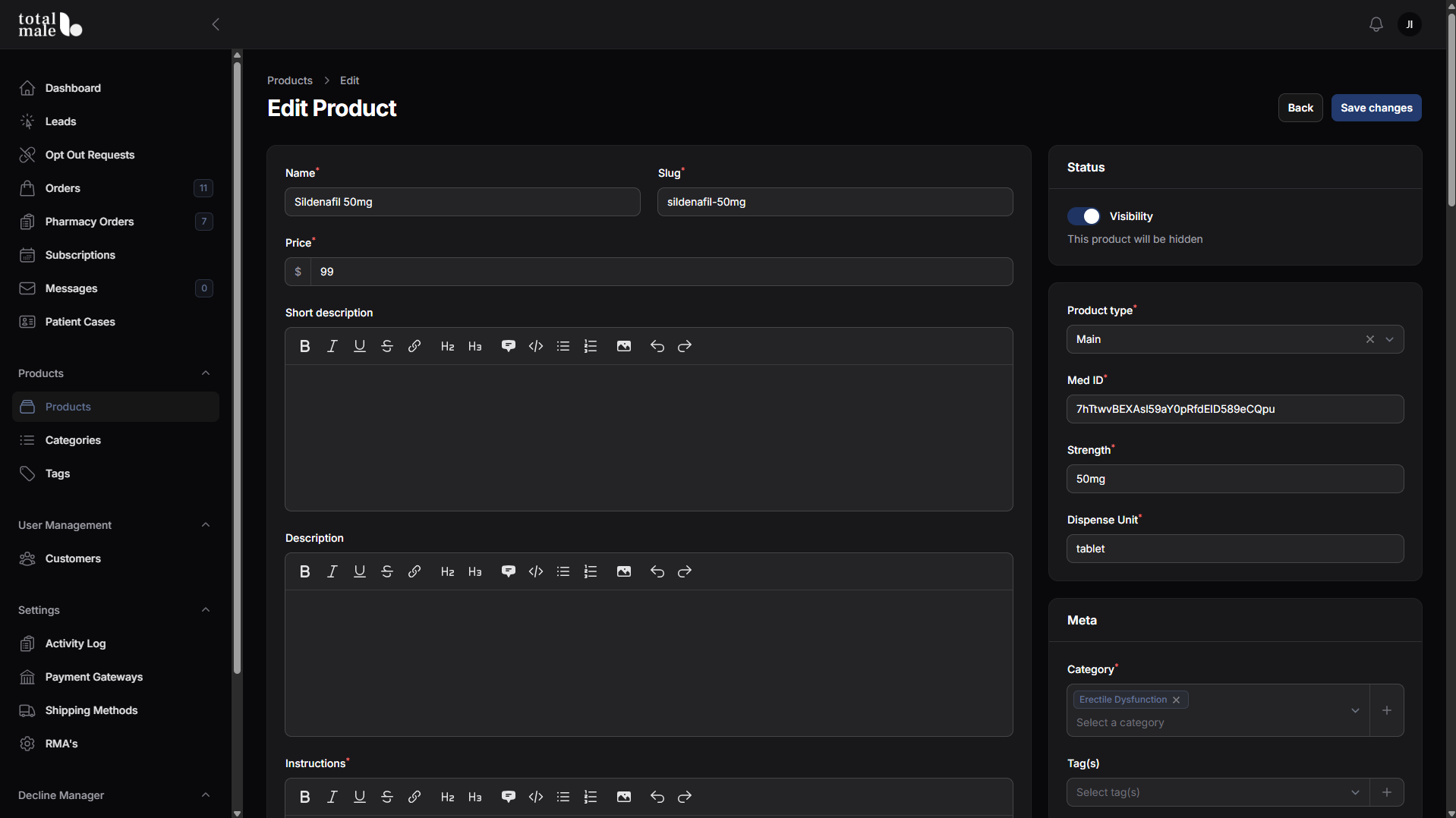Open the Tag(s) select dropdown
The width and height of the screenshot is (1456, 818).
click(x=1218, y=792)
